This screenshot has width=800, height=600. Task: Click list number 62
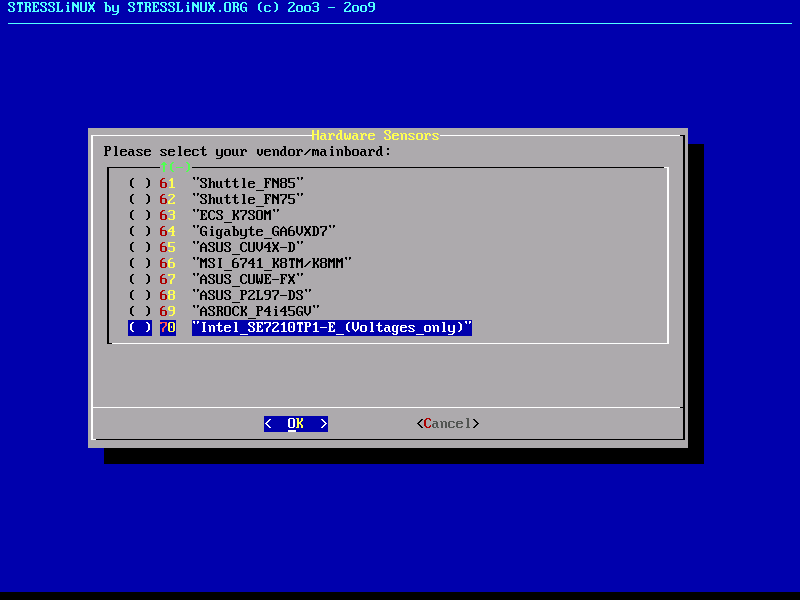[x=168, y=199]
